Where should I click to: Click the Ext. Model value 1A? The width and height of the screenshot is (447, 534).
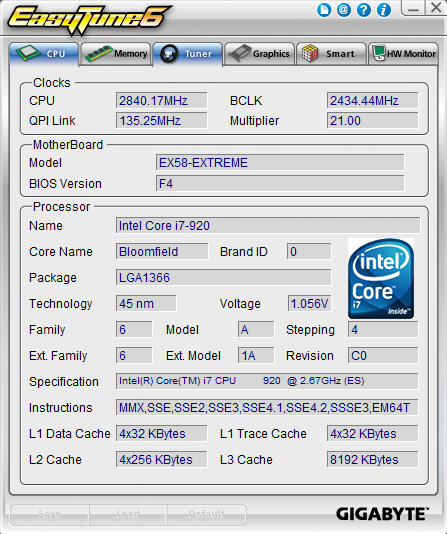[256, 356]
